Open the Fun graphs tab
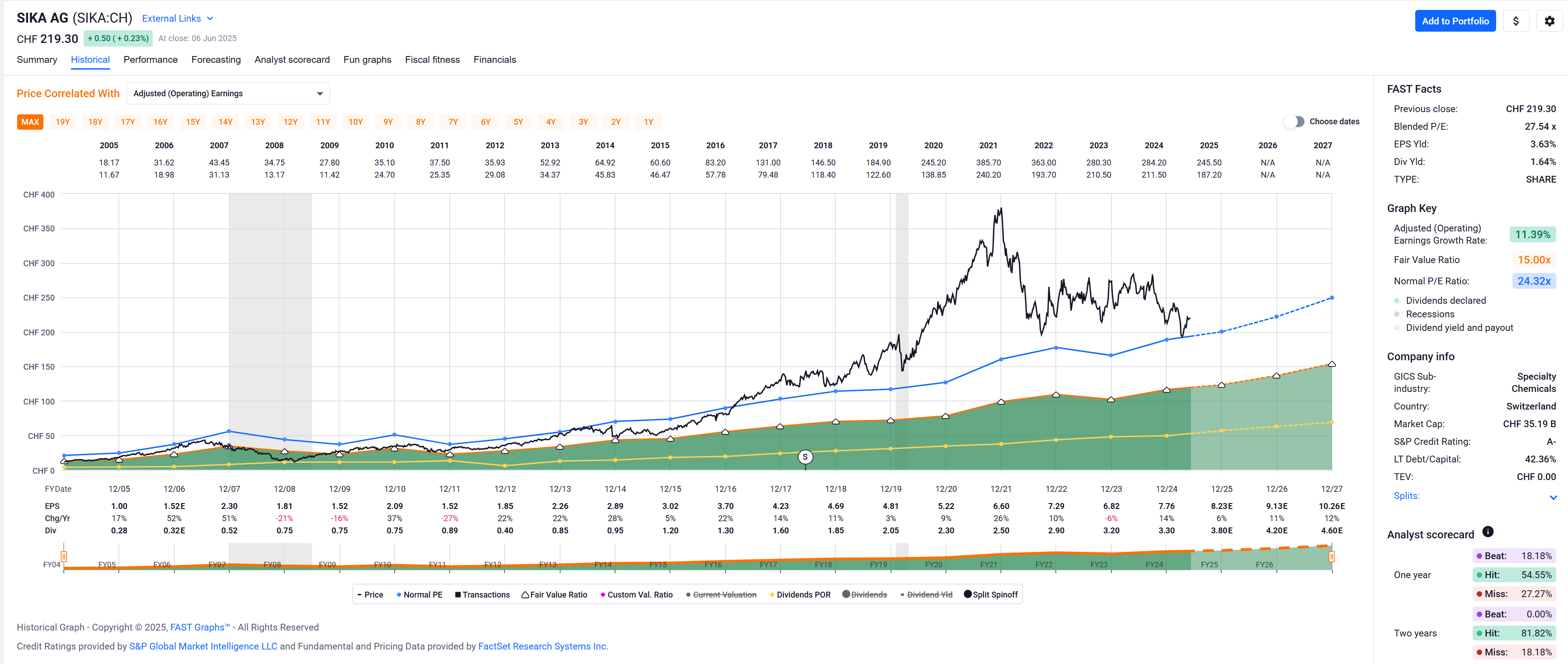This screenshot has width=1568, height=664. click(367, 60)
